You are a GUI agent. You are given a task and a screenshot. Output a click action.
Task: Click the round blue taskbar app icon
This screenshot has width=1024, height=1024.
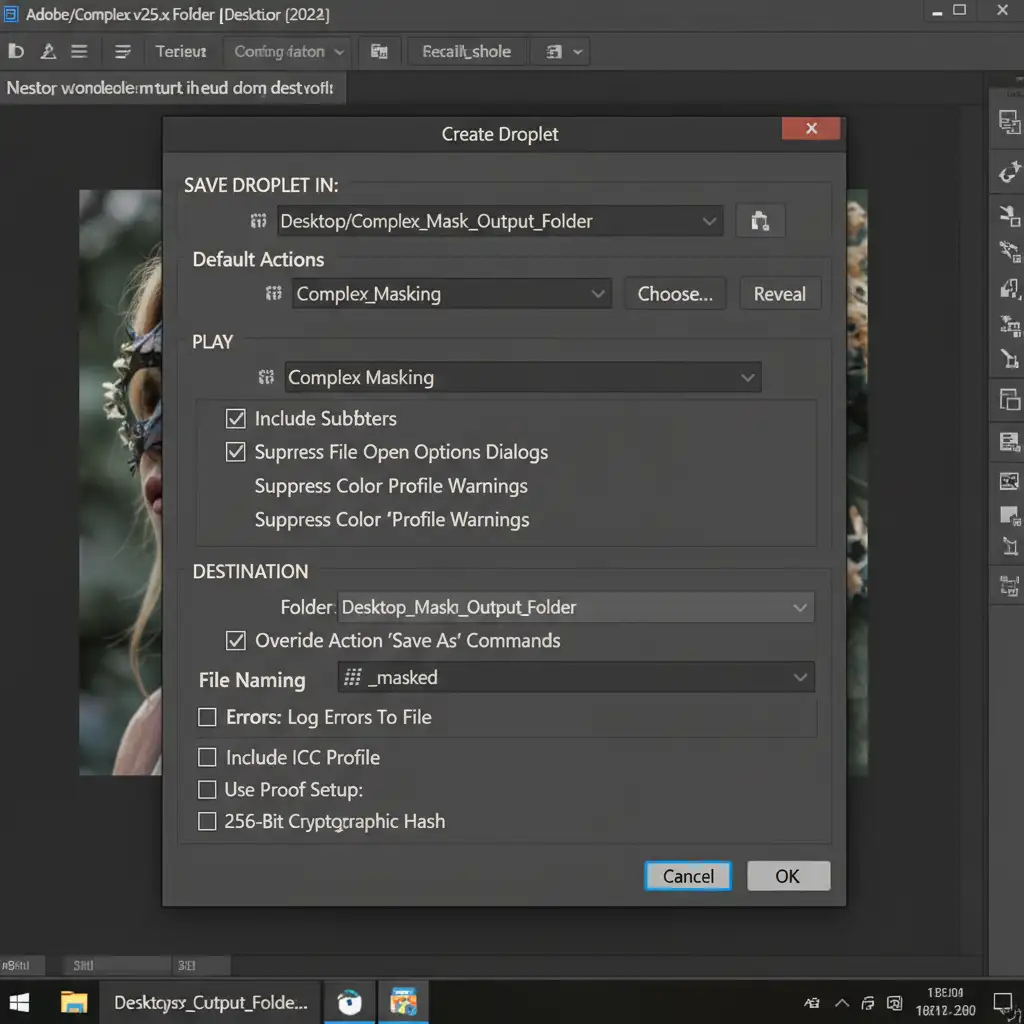(x=349, y=1001)
